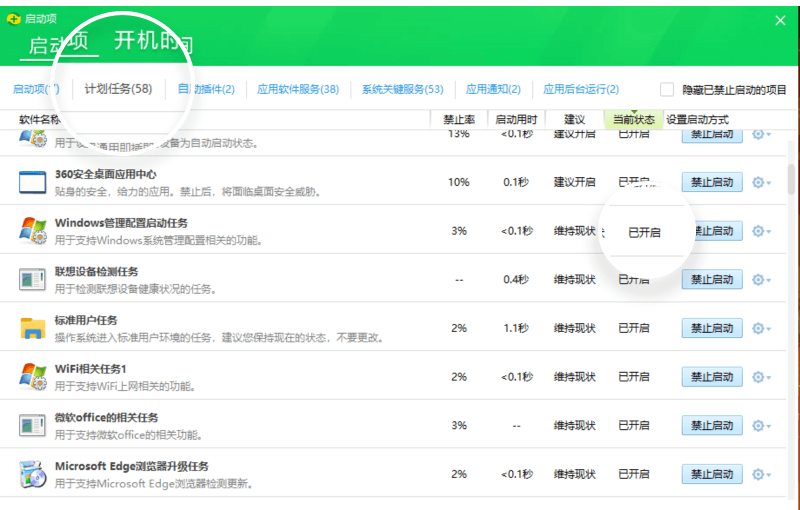Sort by 启动用时 column header
Image resolution: width=800 pixels, height=510 pixels.
[x=516, y=119]
